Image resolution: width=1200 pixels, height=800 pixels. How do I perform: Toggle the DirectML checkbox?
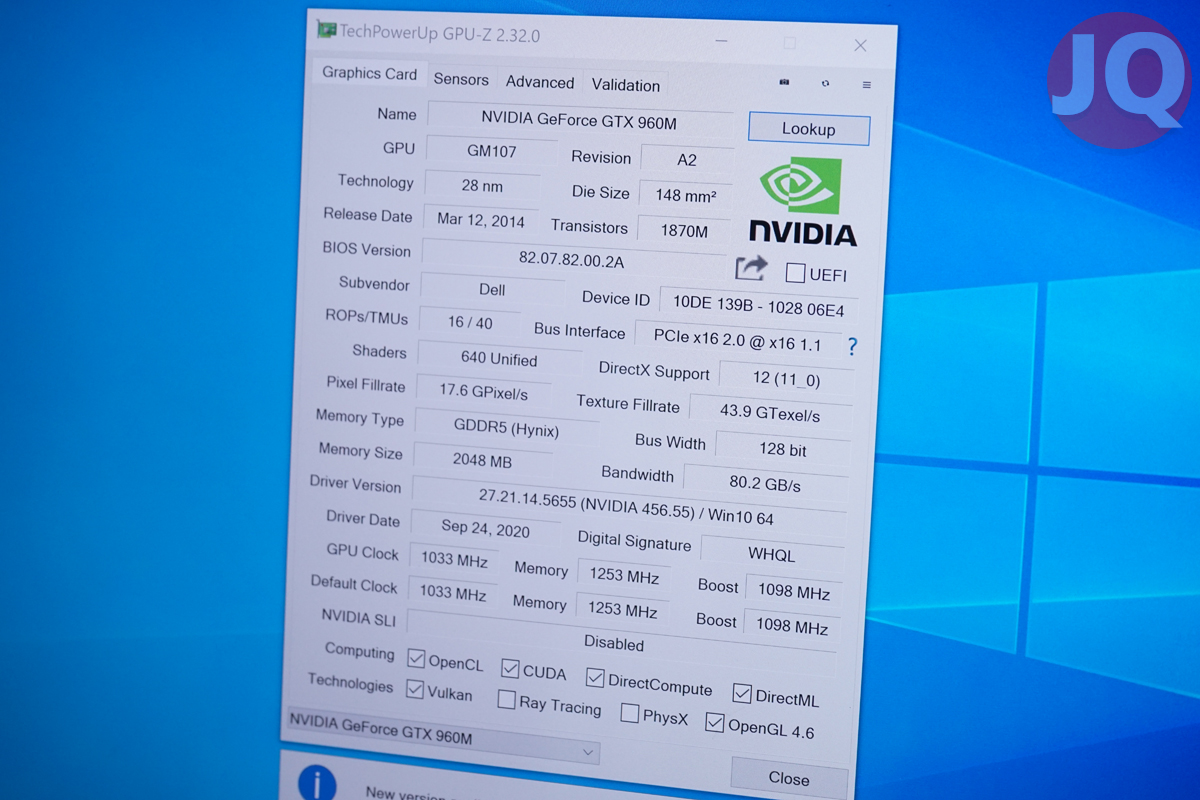(742, 693)
